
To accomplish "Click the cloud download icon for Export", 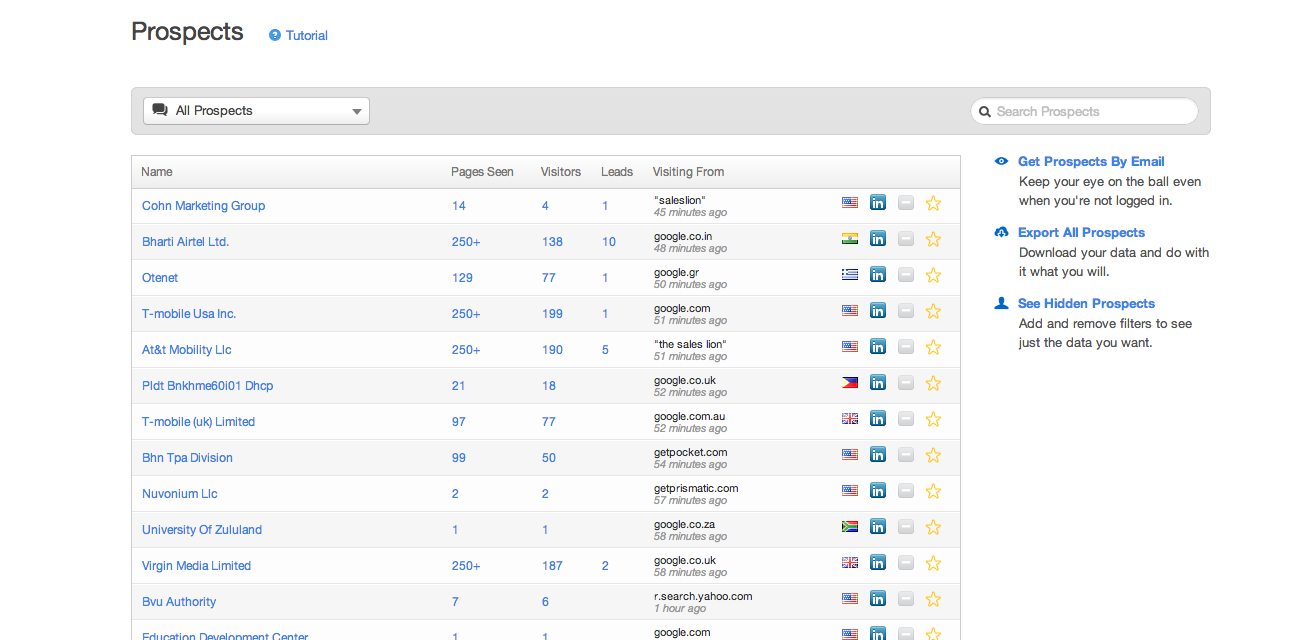I will 1001,232.
